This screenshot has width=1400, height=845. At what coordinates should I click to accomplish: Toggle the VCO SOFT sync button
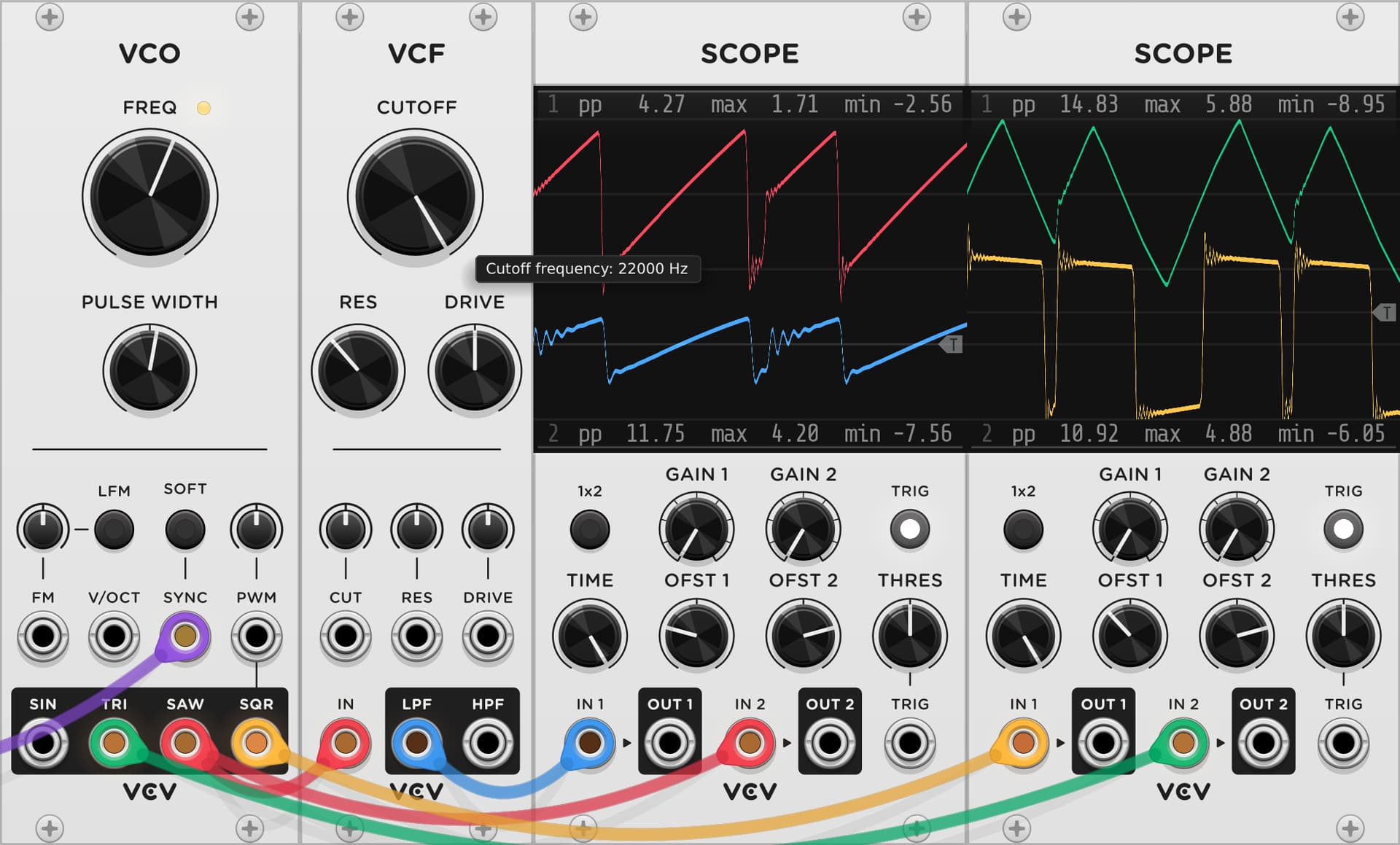pyautogui.click(x=185, y=529)
